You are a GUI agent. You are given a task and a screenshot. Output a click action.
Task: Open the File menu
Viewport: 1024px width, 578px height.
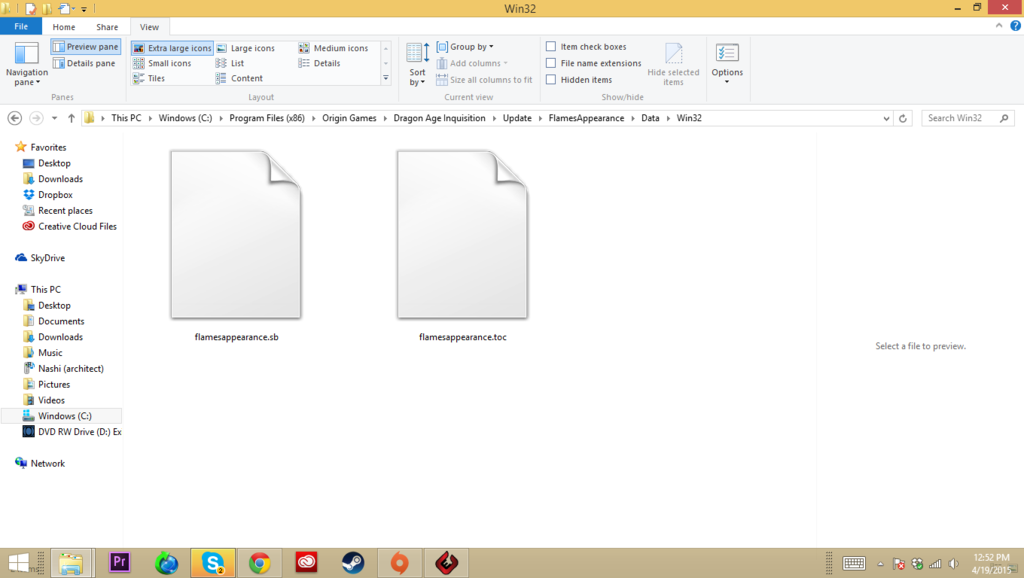click(21, 26)
